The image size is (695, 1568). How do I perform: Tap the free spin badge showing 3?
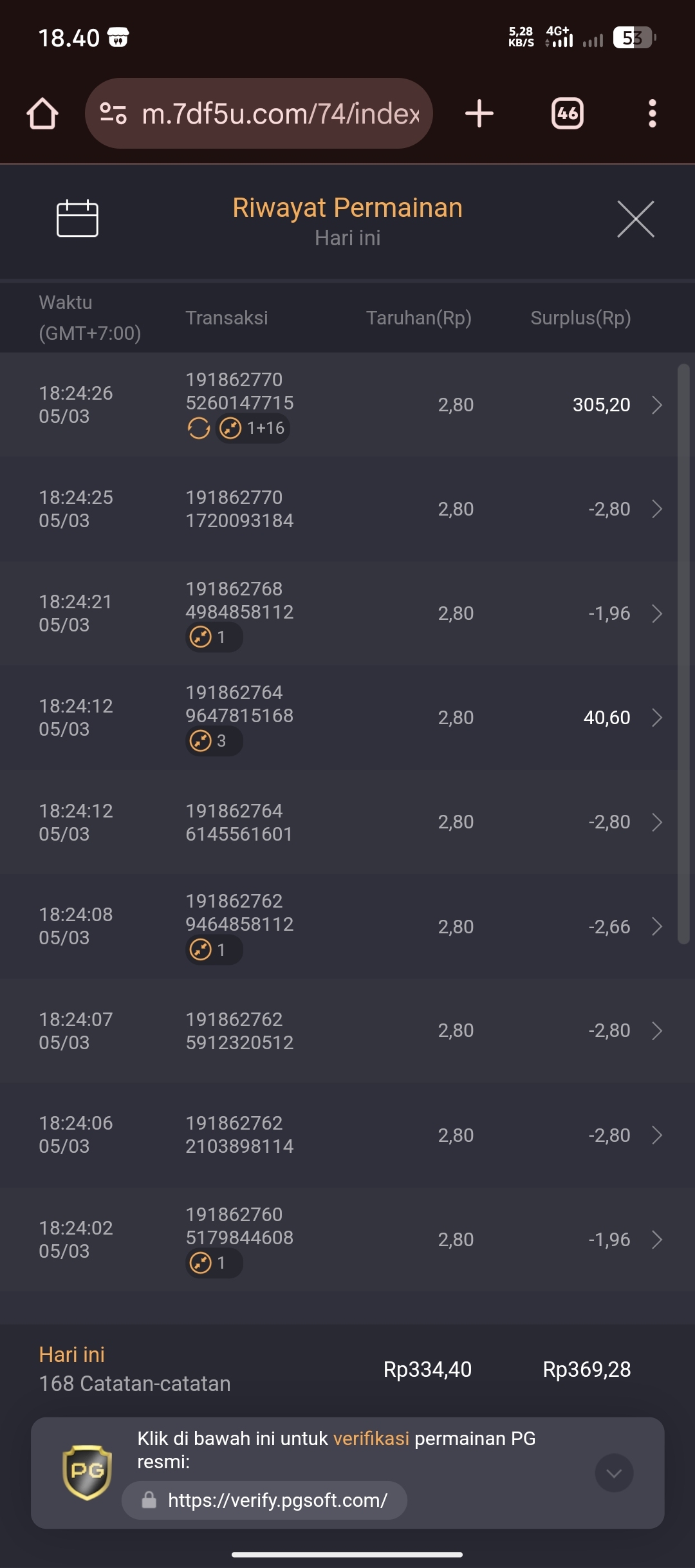pyautogui.click(x=214, y=741)
